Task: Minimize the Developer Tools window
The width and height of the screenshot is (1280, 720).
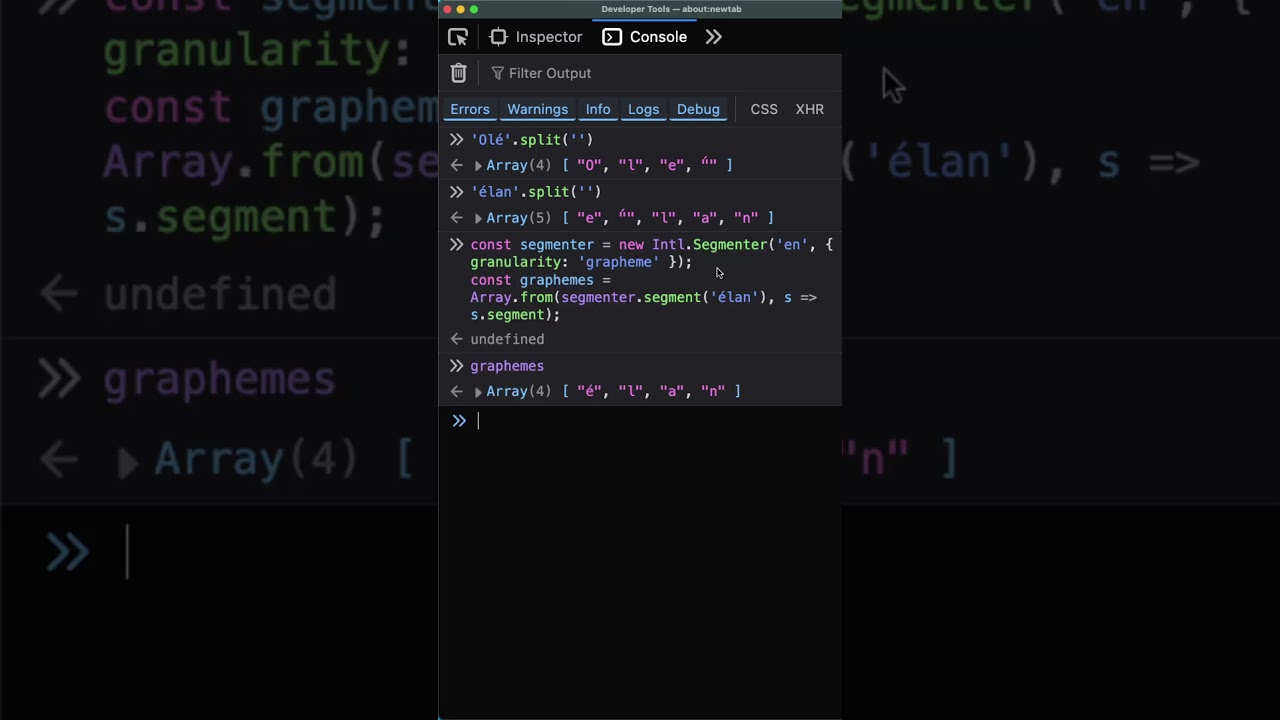Action: coord(461,9)
